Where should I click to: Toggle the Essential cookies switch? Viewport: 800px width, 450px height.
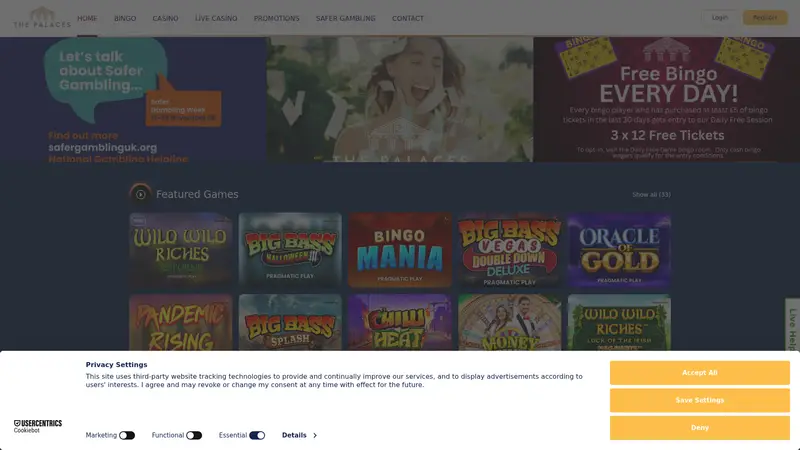257,435
